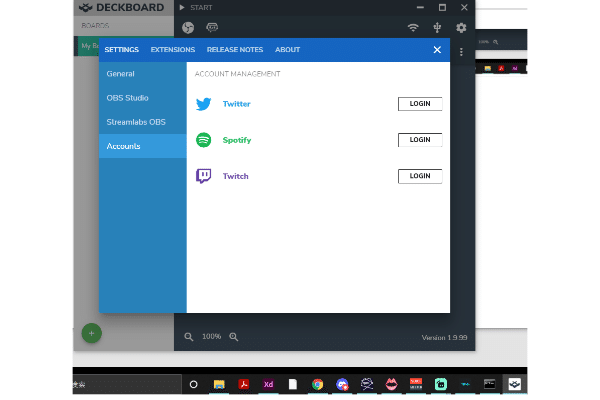
Task: Click the taskbar search box
Action: click(127, 384)
